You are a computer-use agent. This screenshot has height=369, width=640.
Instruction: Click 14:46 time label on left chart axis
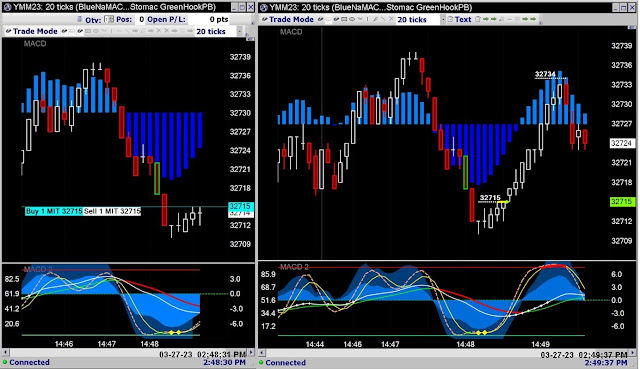[x=64, y=344]
